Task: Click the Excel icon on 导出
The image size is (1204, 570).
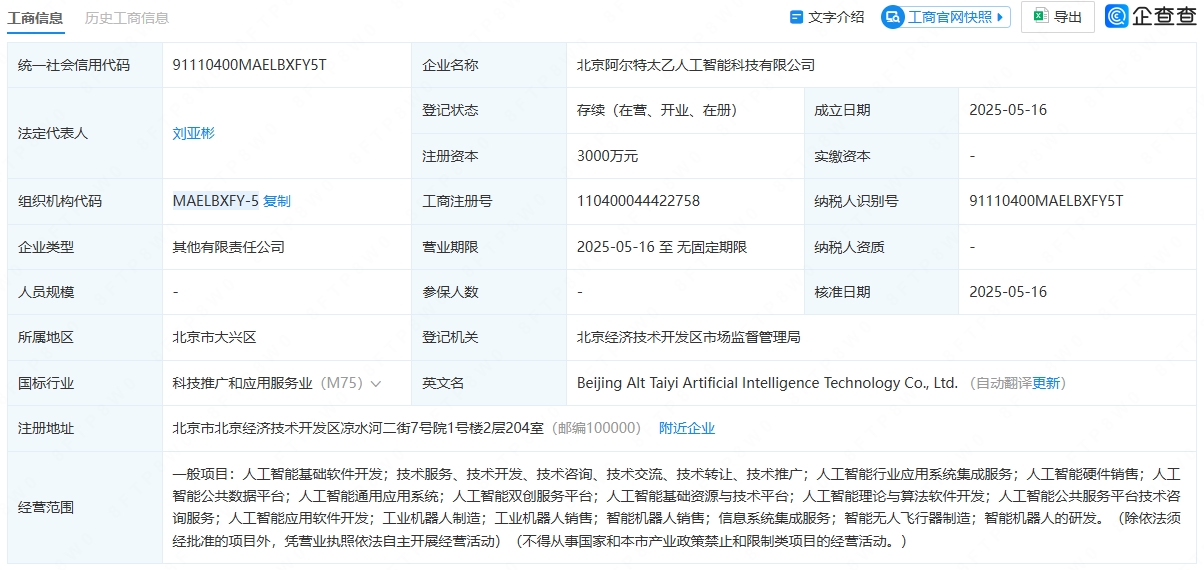Action: [x=1040, y=16]
